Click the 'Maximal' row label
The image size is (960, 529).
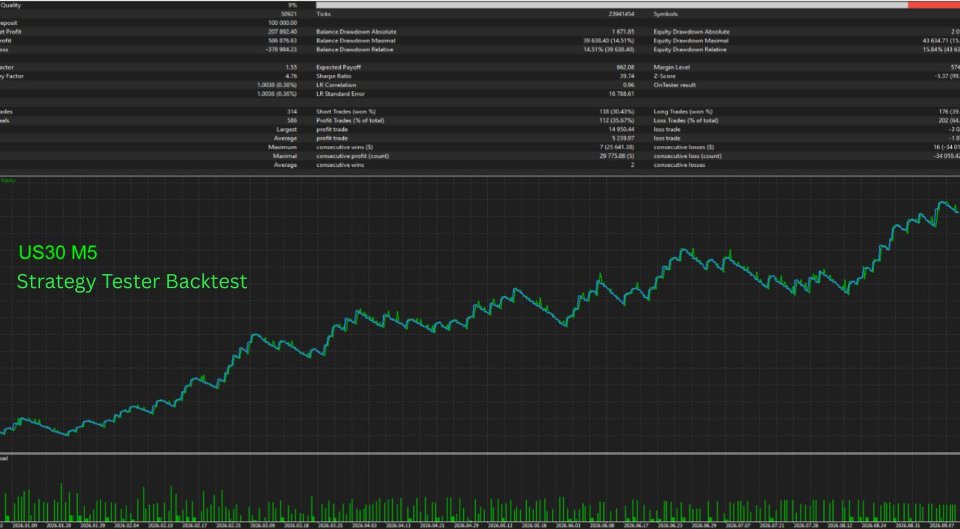click(x=285, y=156)
